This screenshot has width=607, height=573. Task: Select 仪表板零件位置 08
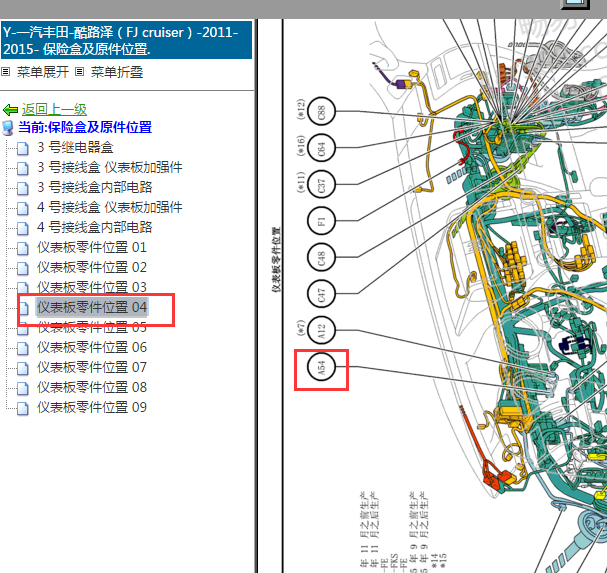click(x=92, y=388)
